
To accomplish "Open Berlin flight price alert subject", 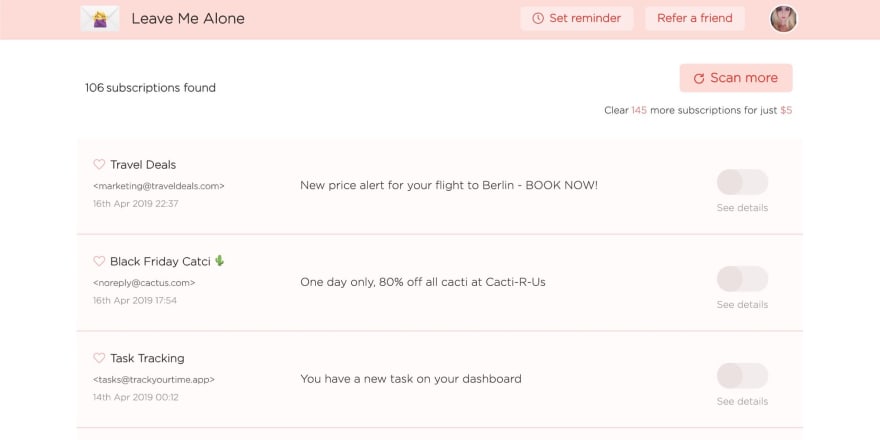I will [x=449, y=185].
